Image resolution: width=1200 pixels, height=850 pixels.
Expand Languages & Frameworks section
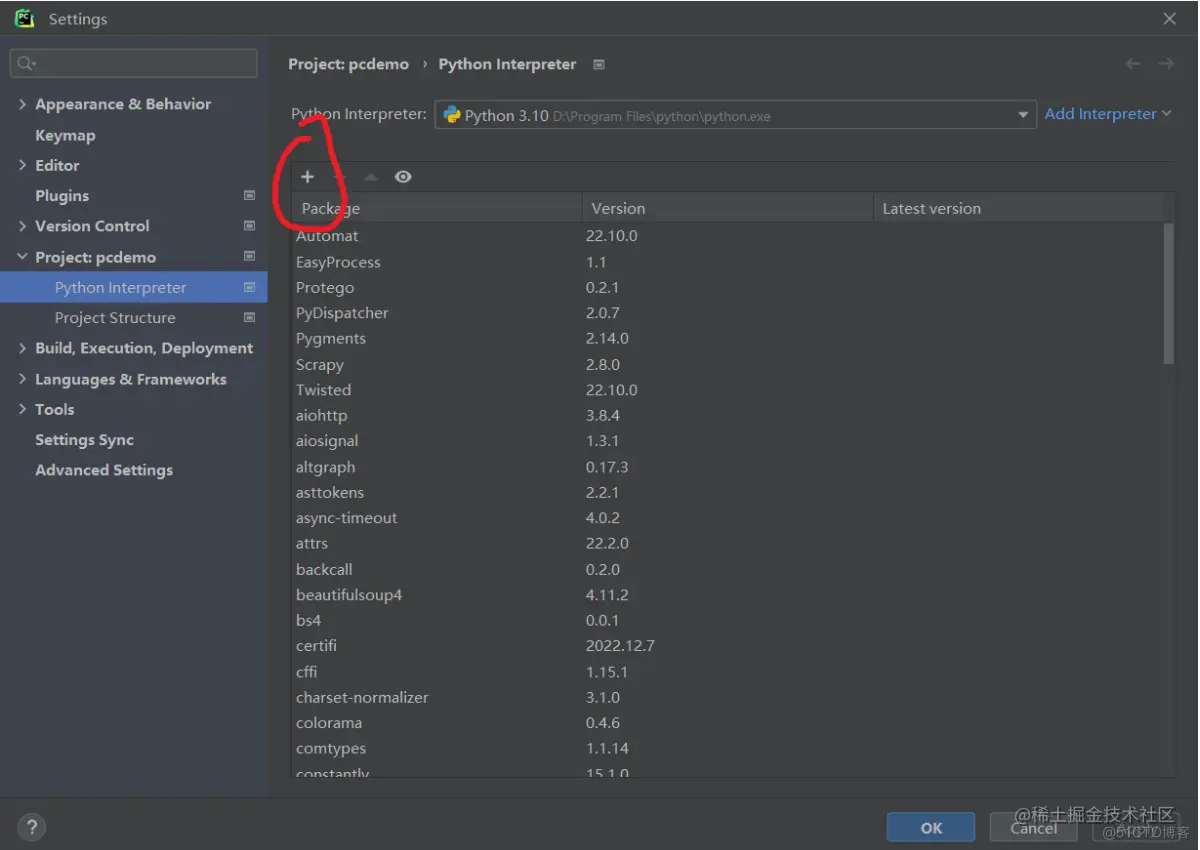click(23, 379)
